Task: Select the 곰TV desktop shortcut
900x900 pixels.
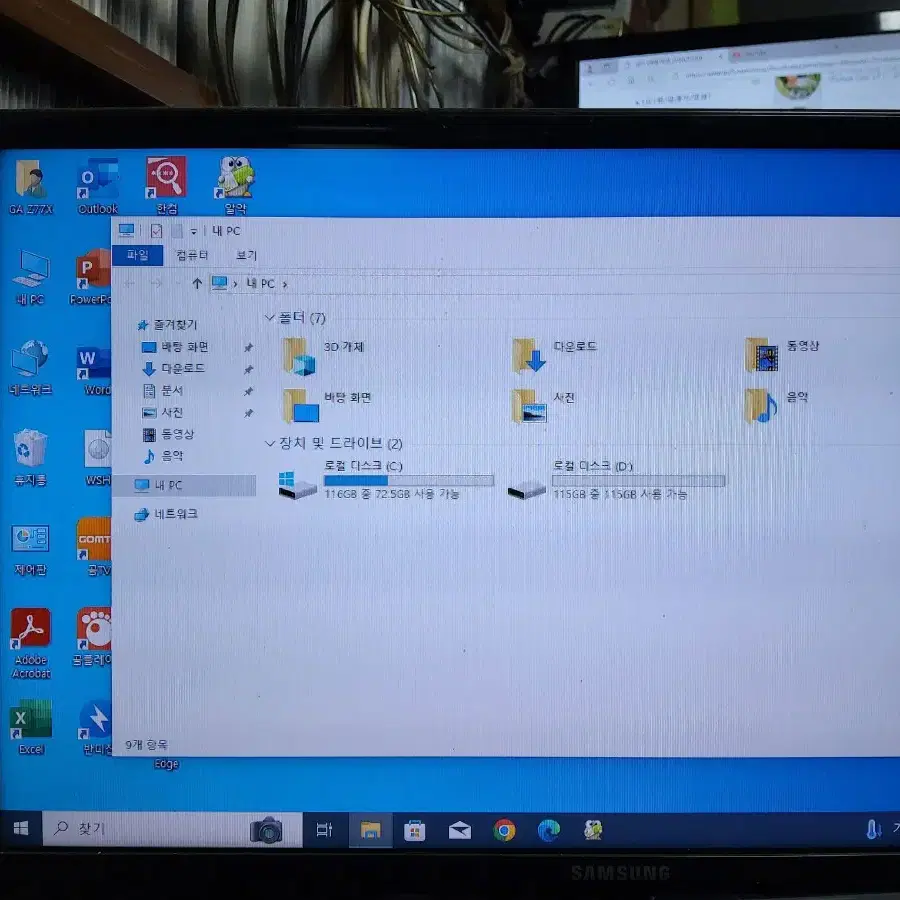Action: click(x=95, y=546)
